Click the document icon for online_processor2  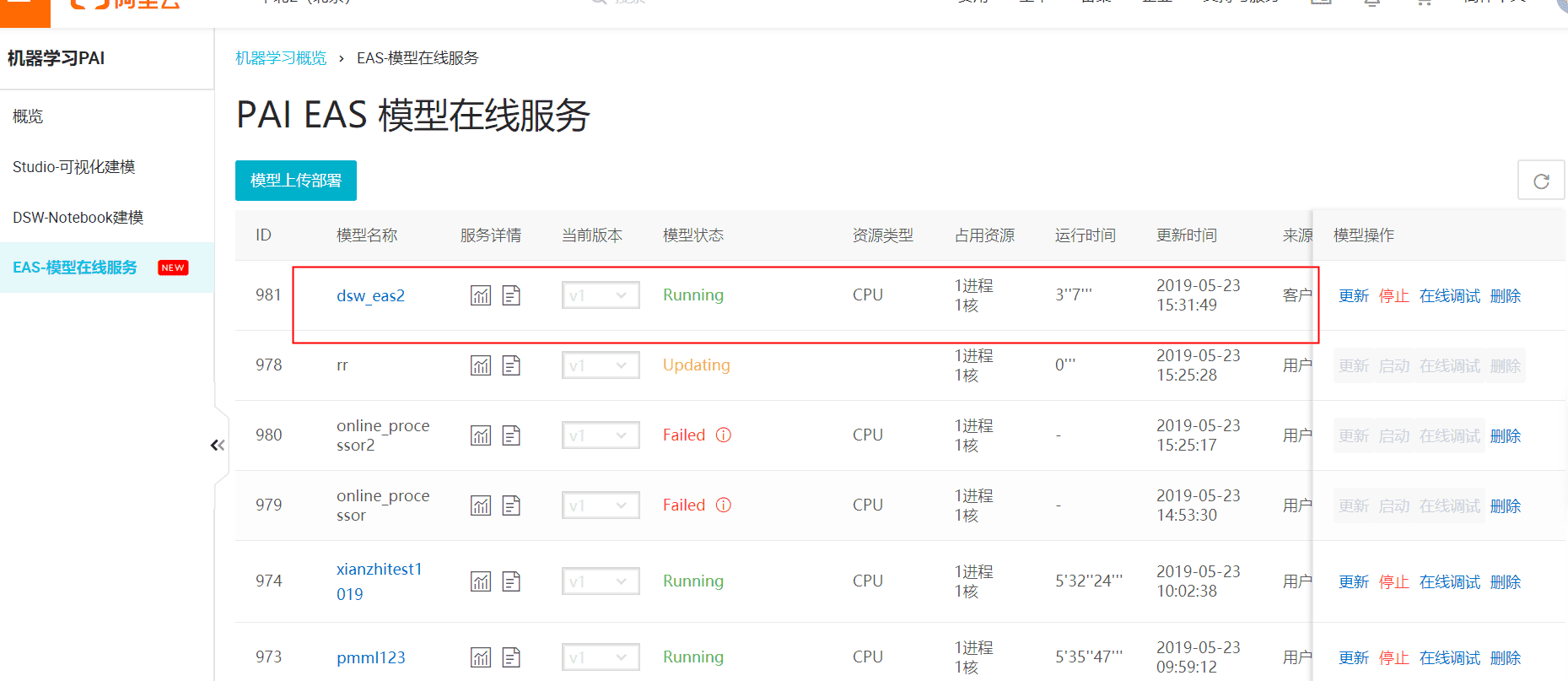(x=511, y=435)
